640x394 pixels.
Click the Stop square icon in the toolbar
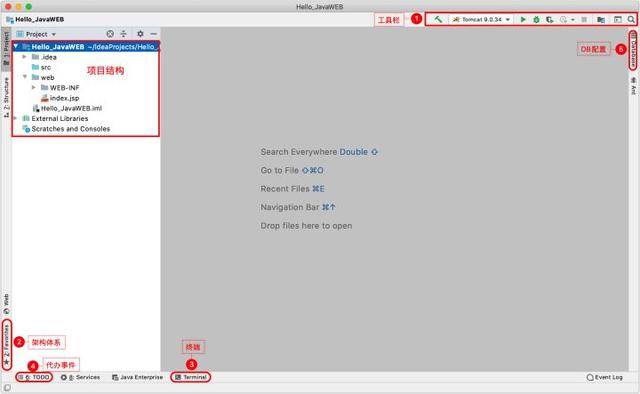tap(584, 19)
